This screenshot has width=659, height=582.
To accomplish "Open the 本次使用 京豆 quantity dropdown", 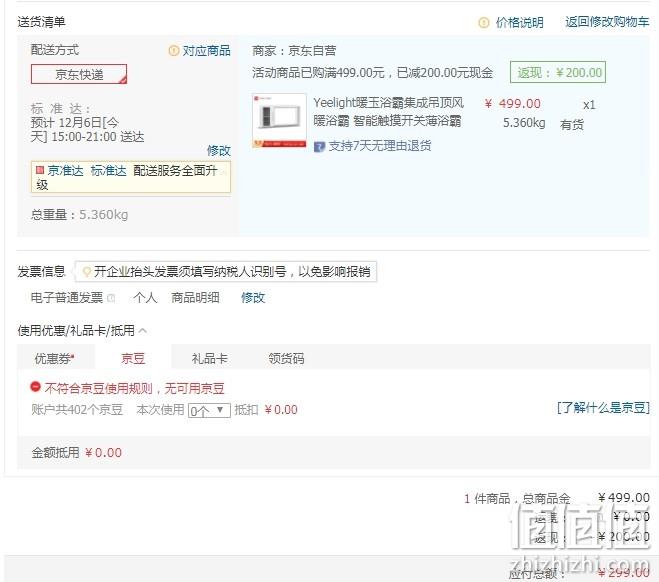I will tap(209, 410).
